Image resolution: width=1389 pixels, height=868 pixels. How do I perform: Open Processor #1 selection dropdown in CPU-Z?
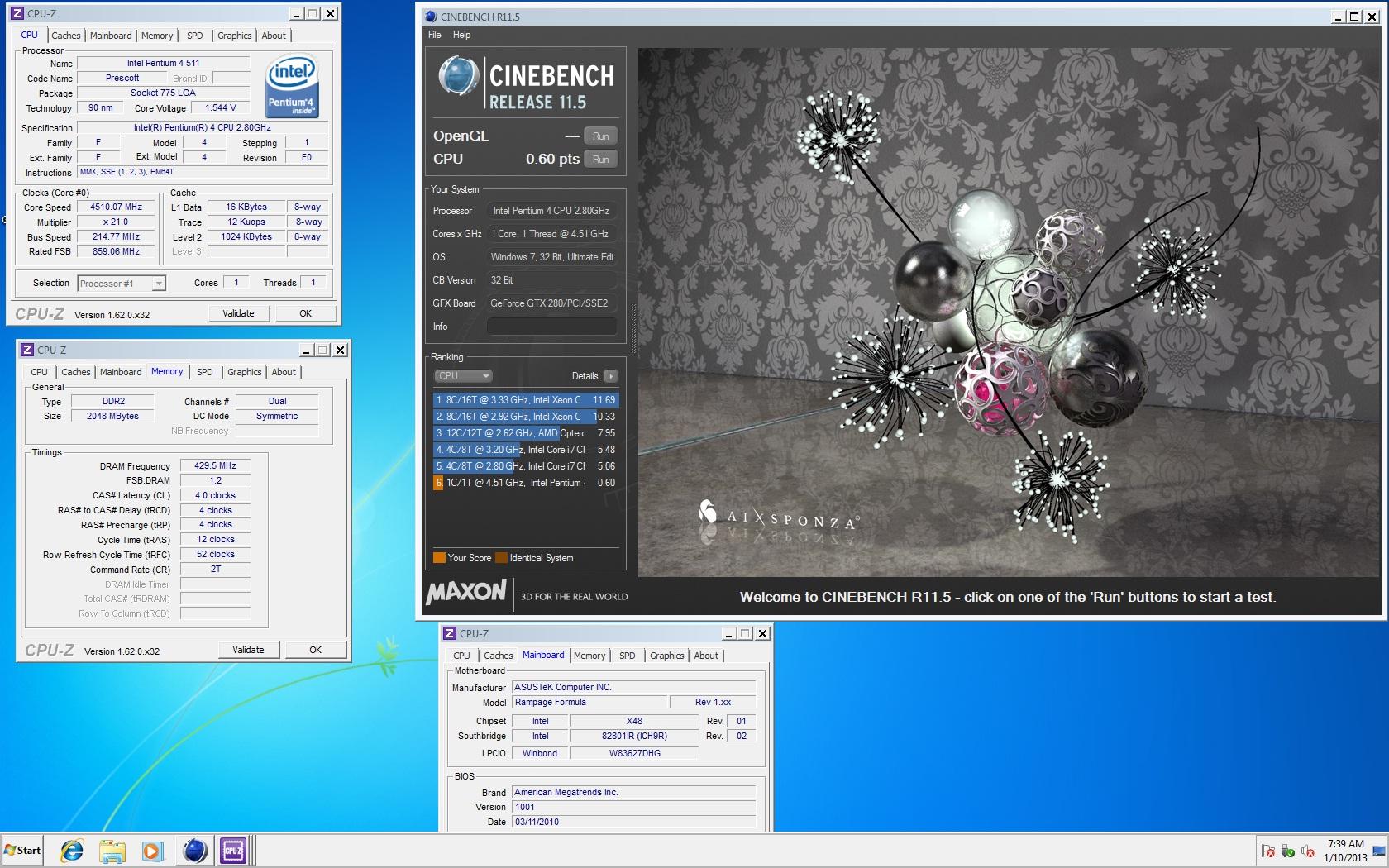[x=122, y=284]
